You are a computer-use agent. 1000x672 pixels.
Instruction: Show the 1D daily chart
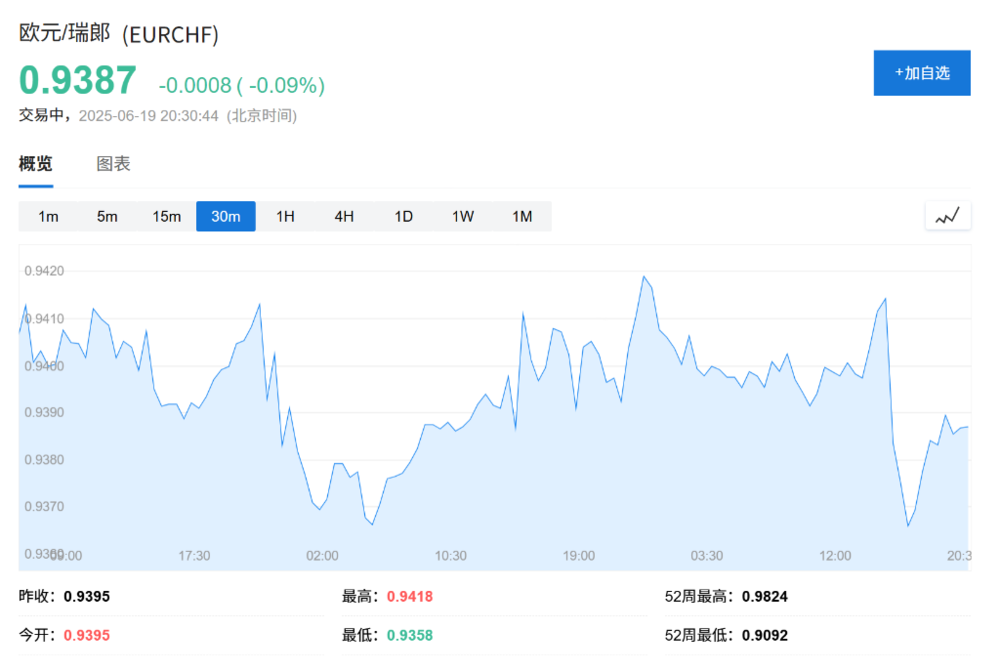403,216
